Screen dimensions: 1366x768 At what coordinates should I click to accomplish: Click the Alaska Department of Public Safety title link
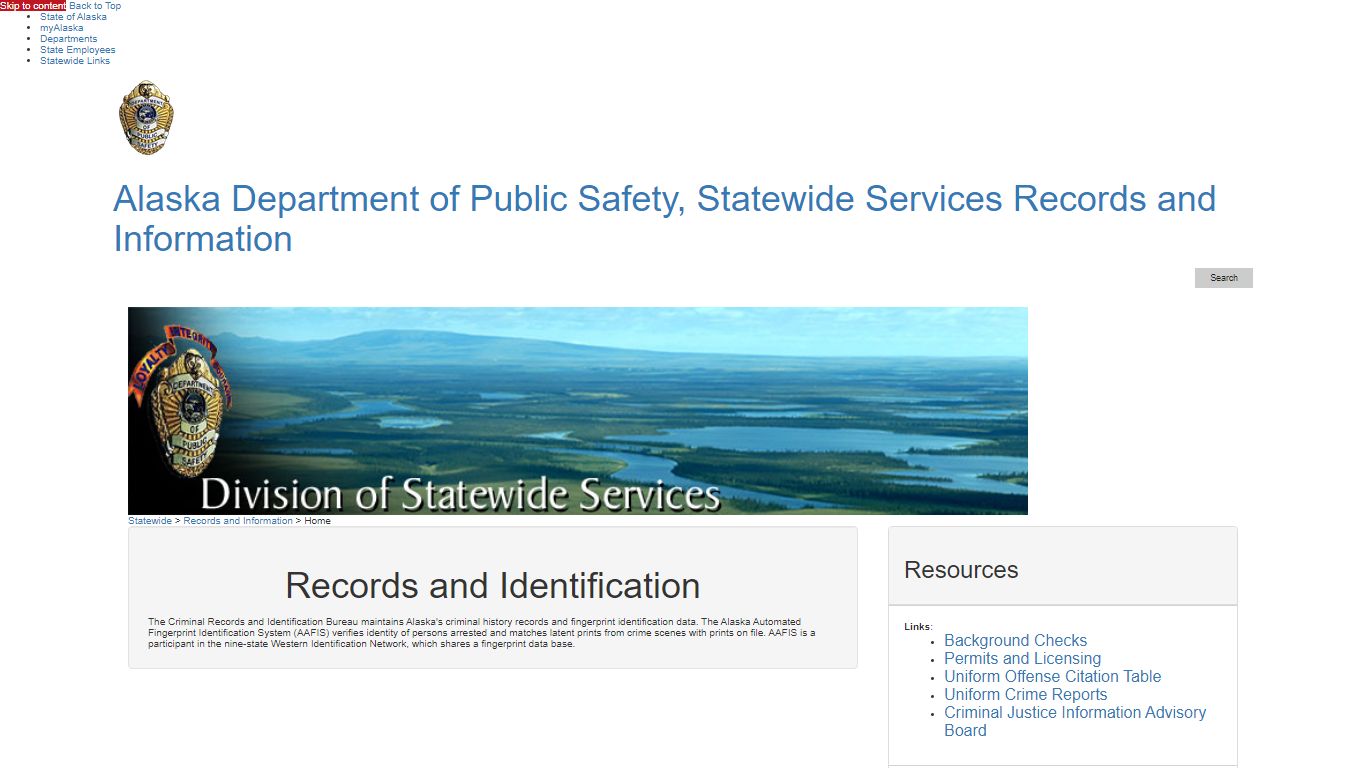(664, 219)
